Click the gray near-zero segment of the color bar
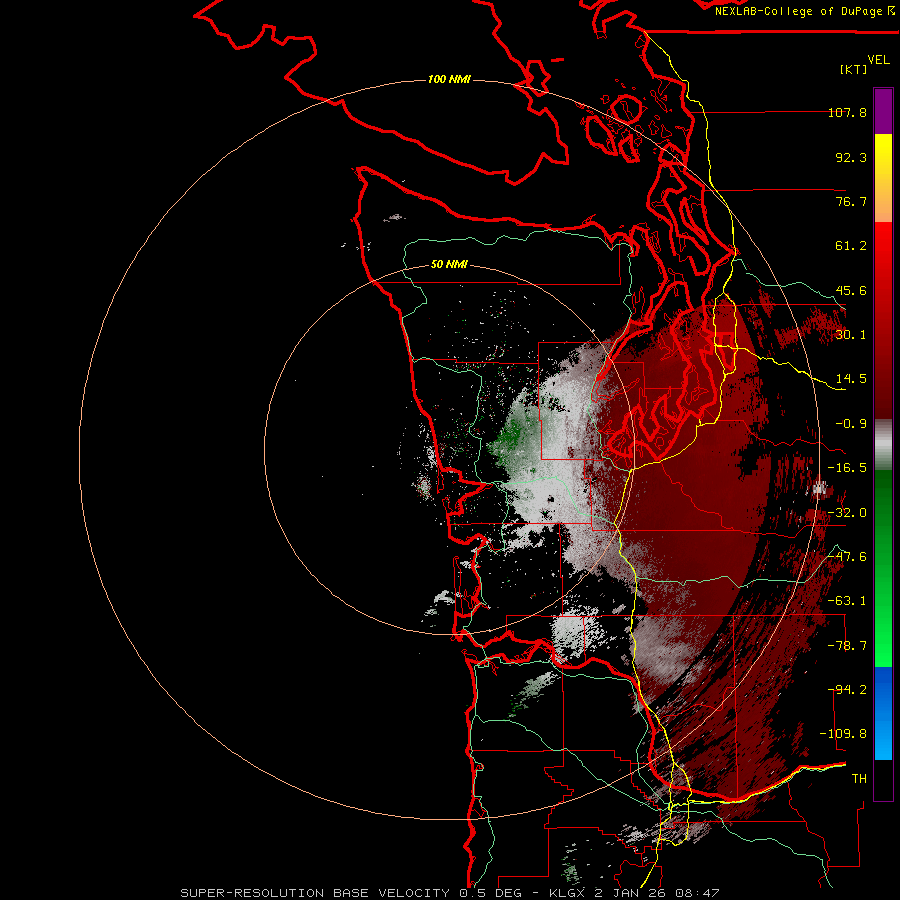Viewport: 900px width, 900px height. (883, 445)
